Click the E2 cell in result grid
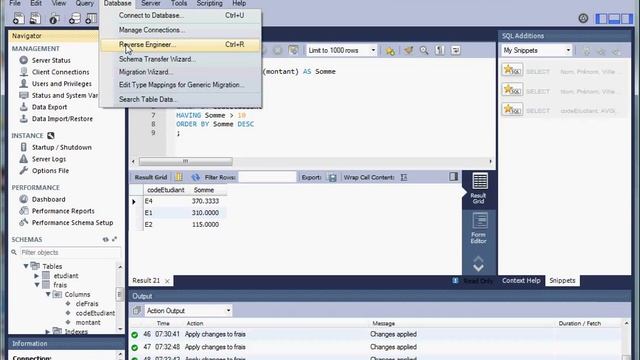 point(148,224)
